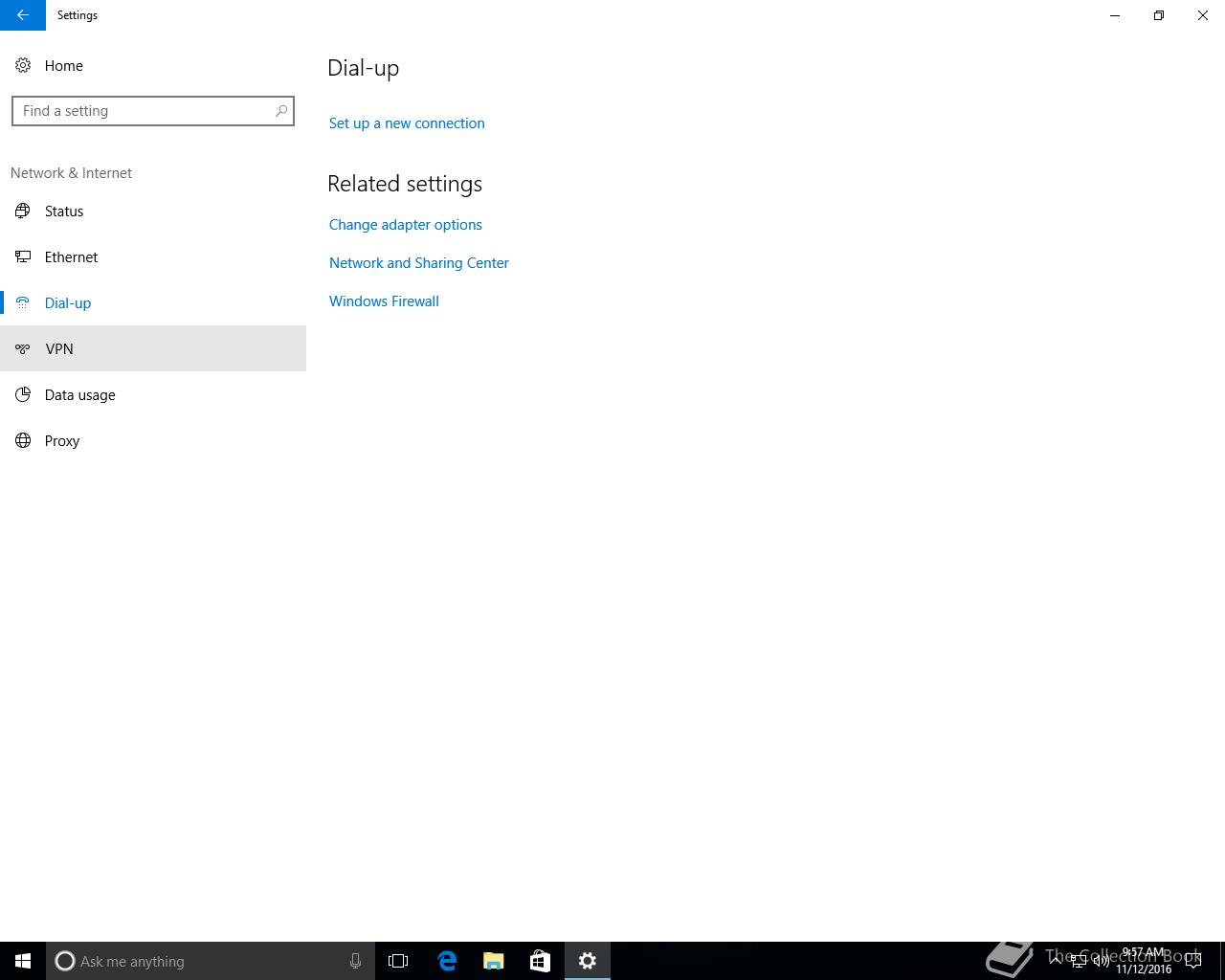Open Home via the gear icon
This screenshot has height=980, width=1225.
tap(23, 66)
